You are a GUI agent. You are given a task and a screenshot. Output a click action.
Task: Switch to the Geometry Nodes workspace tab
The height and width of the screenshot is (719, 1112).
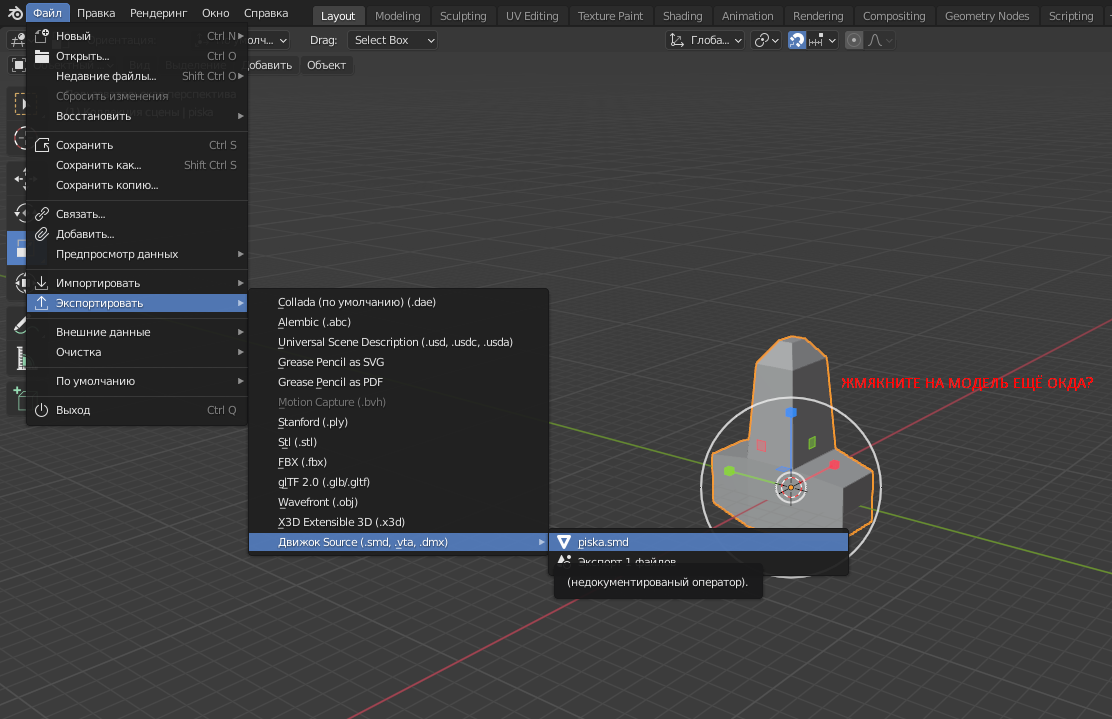986,16
